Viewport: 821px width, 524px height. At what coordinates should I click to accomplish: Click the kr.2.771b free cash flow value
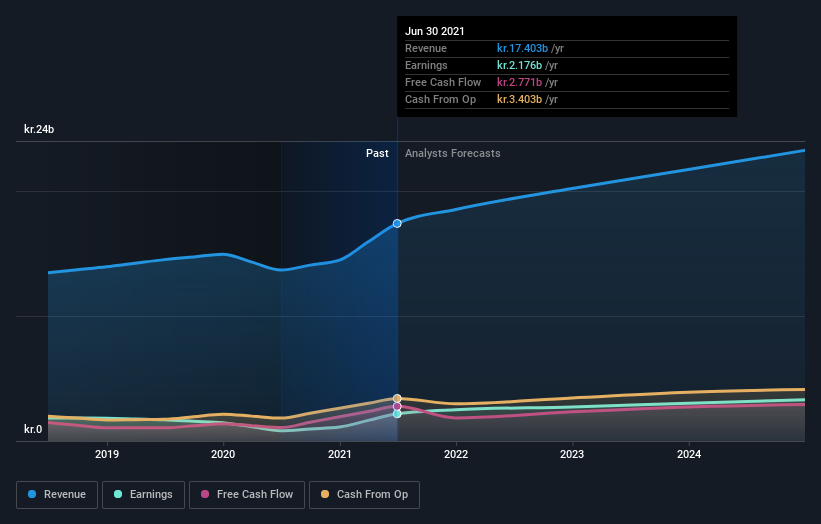pos(519,82)
